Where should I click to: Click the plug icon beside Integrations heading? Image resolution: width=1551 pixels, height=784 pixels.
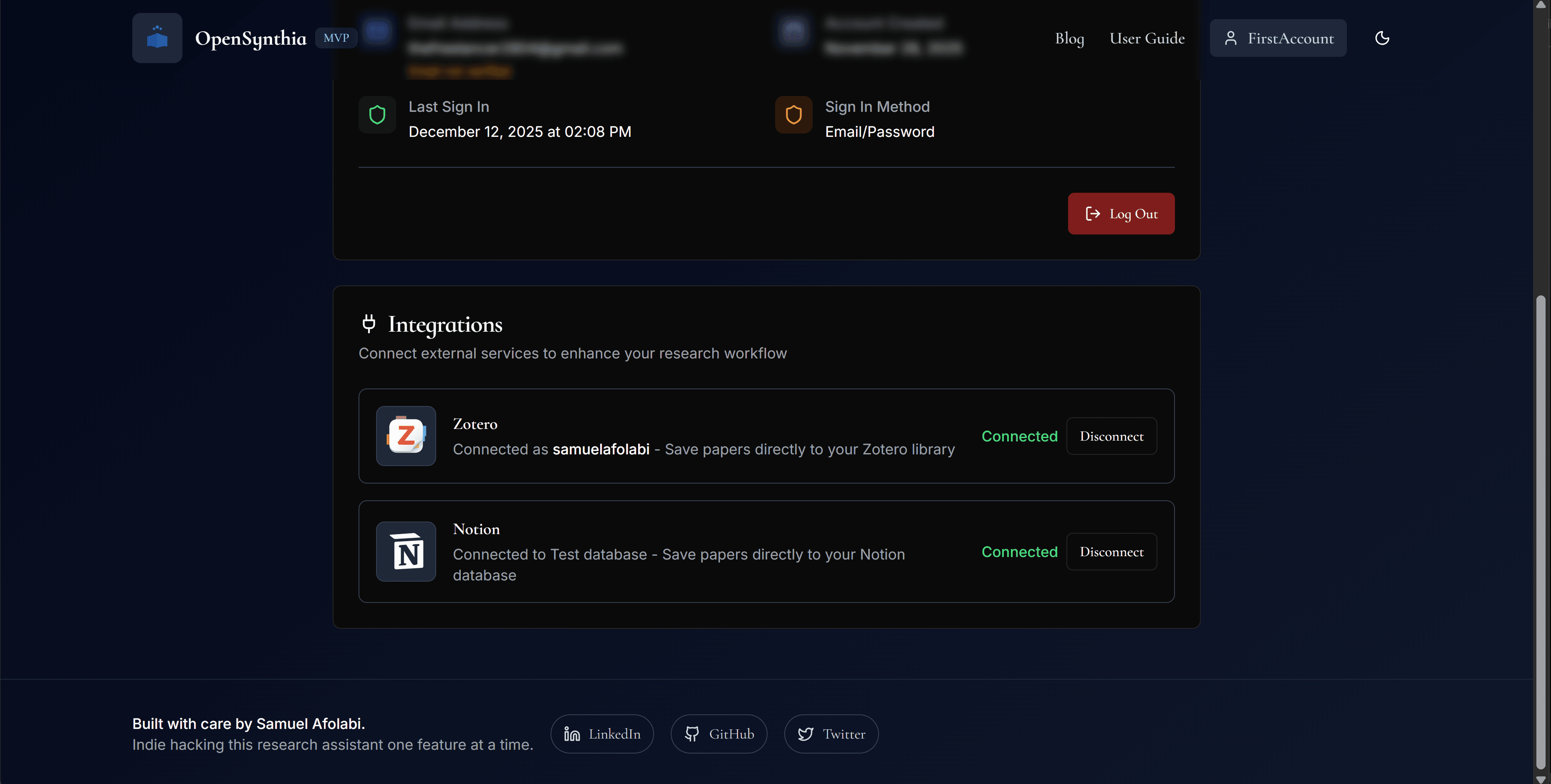click(369, 324)
